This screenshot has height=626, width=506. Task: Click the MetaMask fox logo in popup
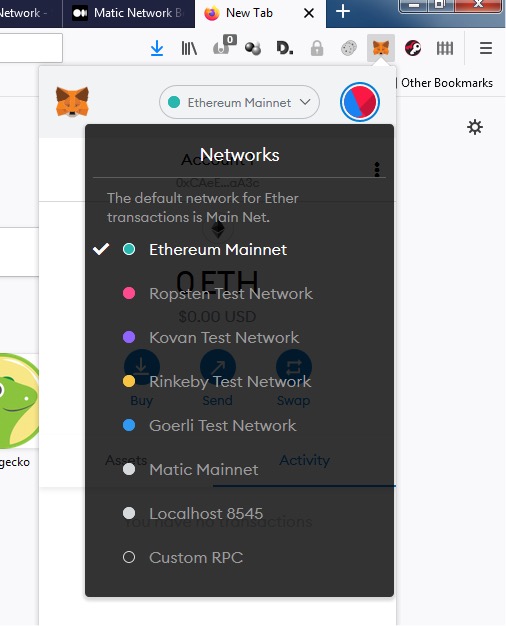click(x=72, y=102)
